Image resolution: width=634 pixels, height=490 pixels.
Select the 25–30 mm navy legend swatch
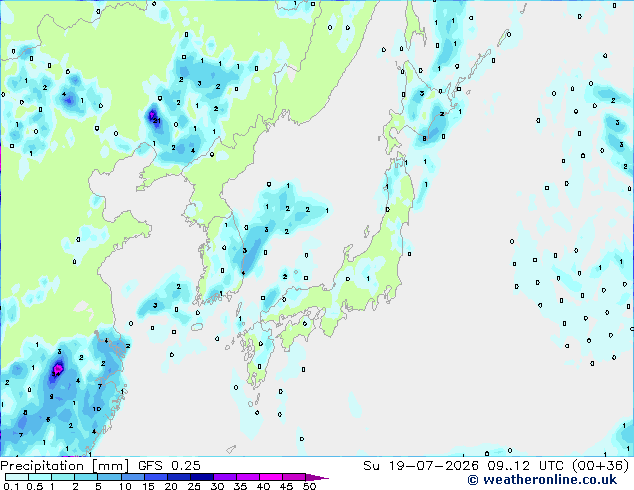coord(201,477)
